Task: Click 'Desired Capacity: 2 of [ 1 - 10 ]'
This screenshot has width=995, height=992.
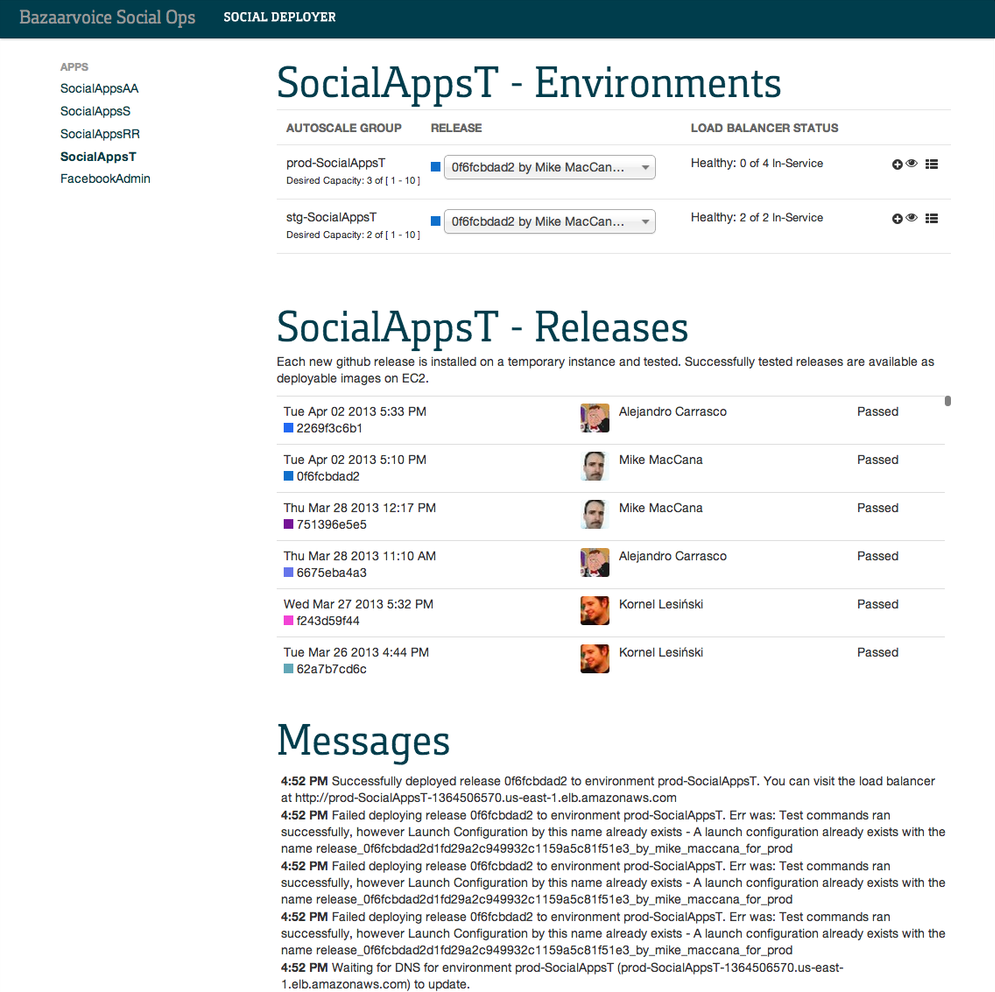Action: pyautogui.click(x=353, y=234)
